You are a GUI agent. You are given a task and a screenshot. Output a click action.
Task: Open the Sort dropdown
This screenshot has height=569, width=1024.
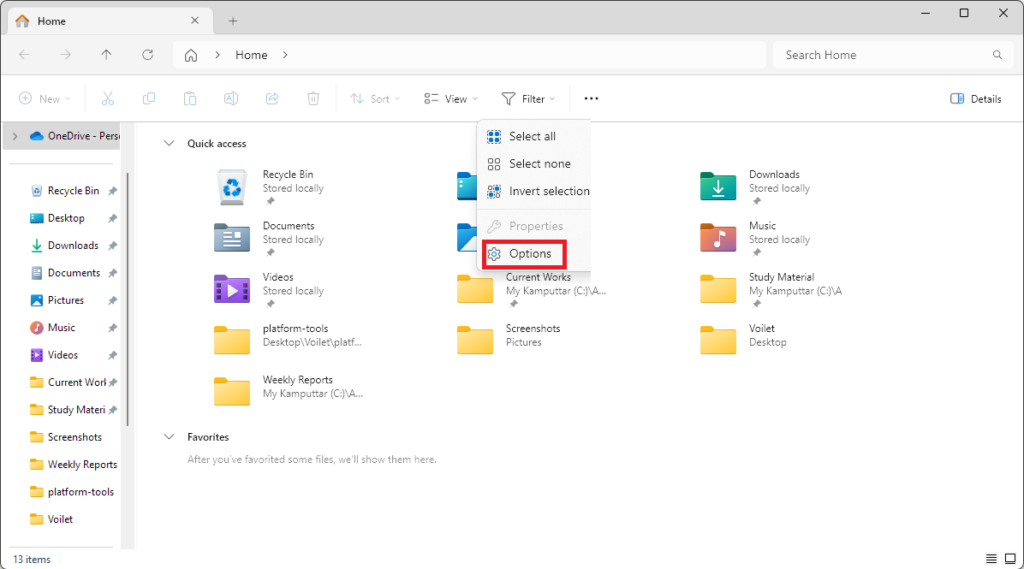[375, 99]
